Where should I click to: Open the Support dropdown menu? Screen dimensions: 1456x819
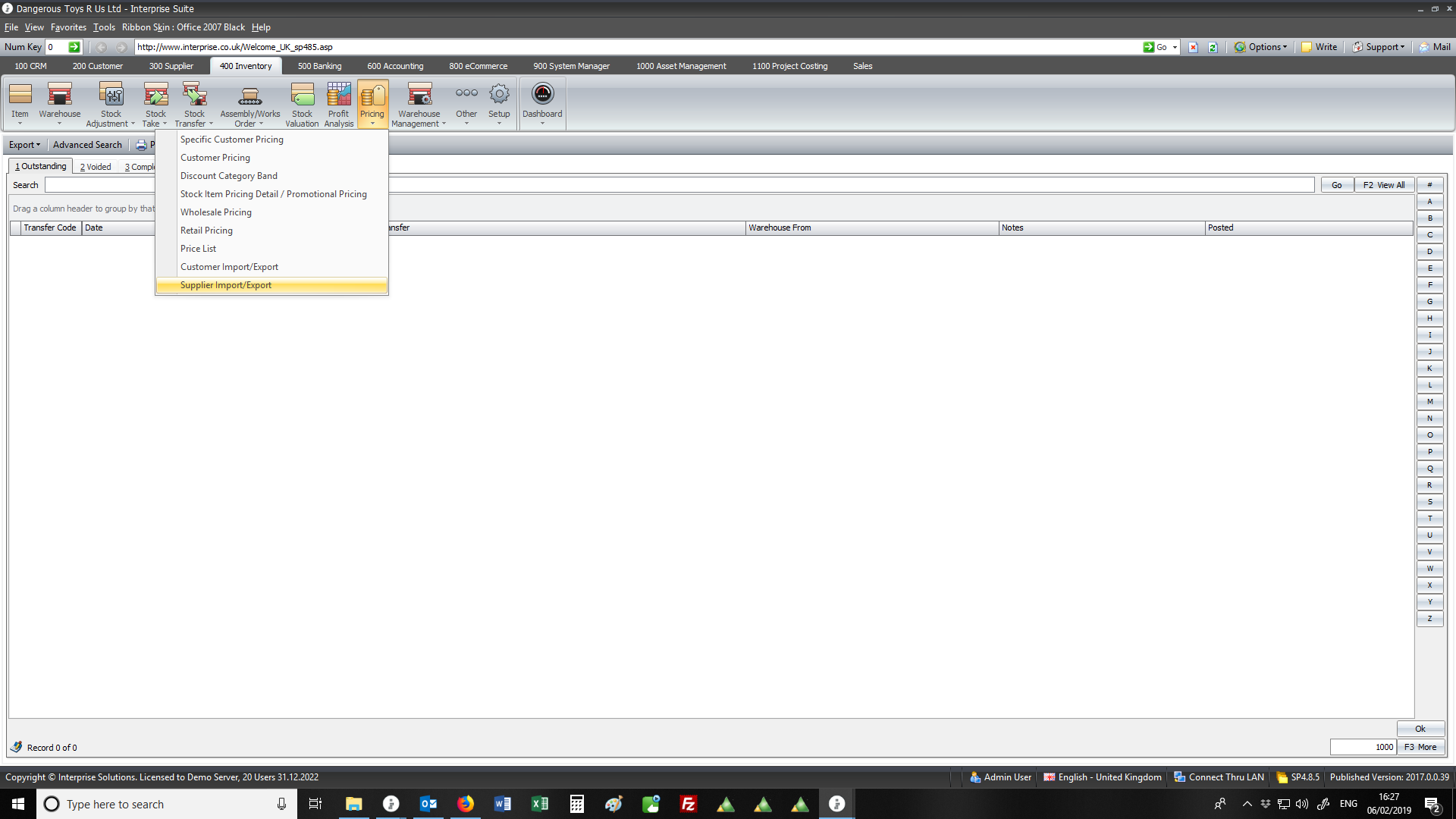(1380, 47)
